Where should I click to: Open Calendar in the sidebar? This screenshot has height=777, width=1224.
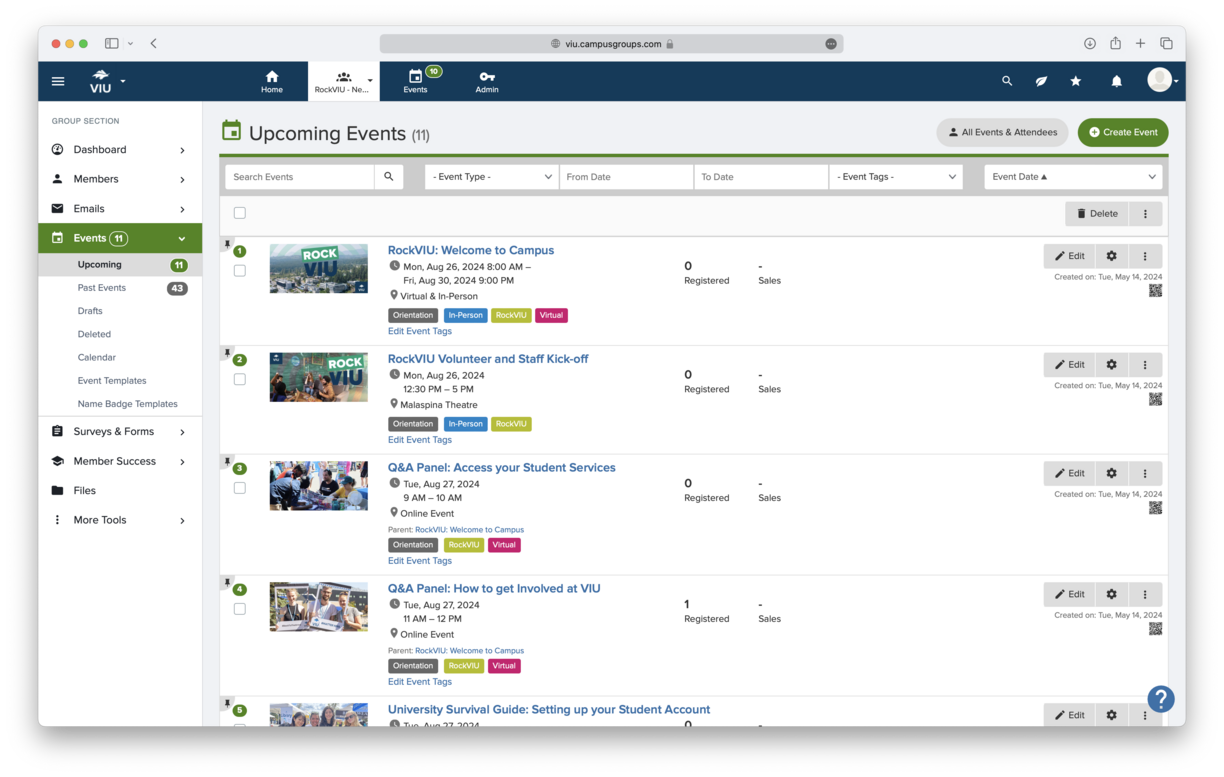click(97, 357)
